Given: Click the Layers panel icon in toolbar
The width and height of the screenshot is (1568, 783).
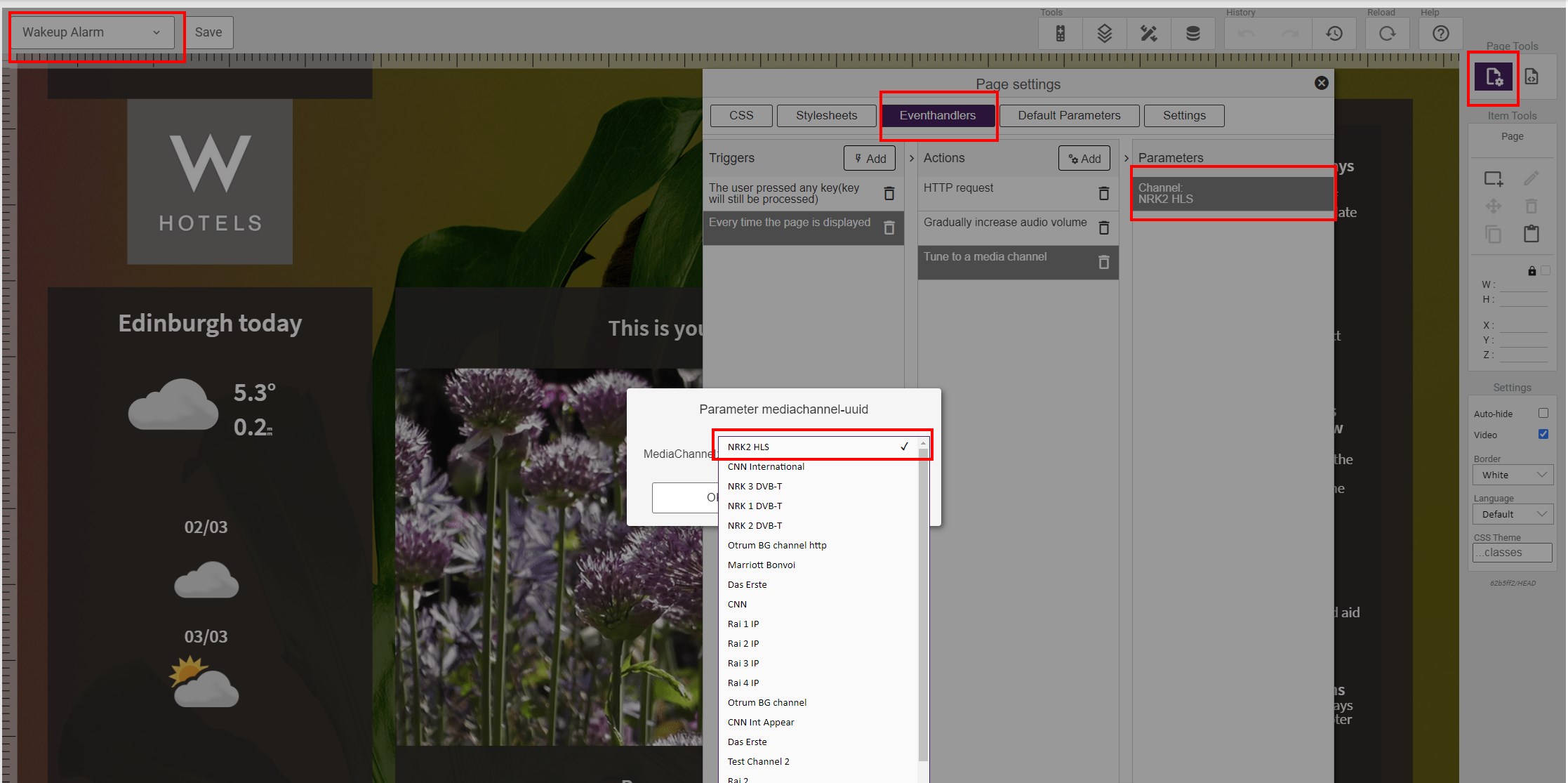Looking at the screenshot, I should click(1103, 32).
